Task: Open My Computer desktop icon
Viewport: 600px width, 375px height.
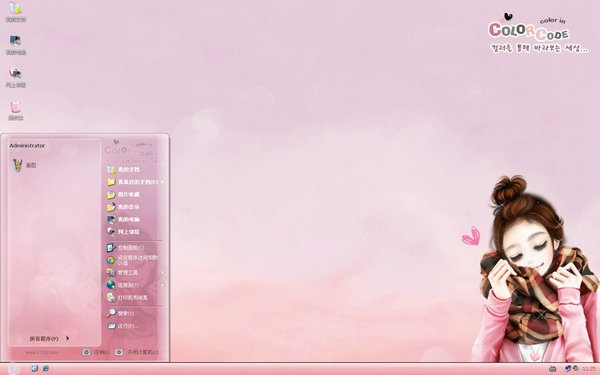Action: pos(16,45)
